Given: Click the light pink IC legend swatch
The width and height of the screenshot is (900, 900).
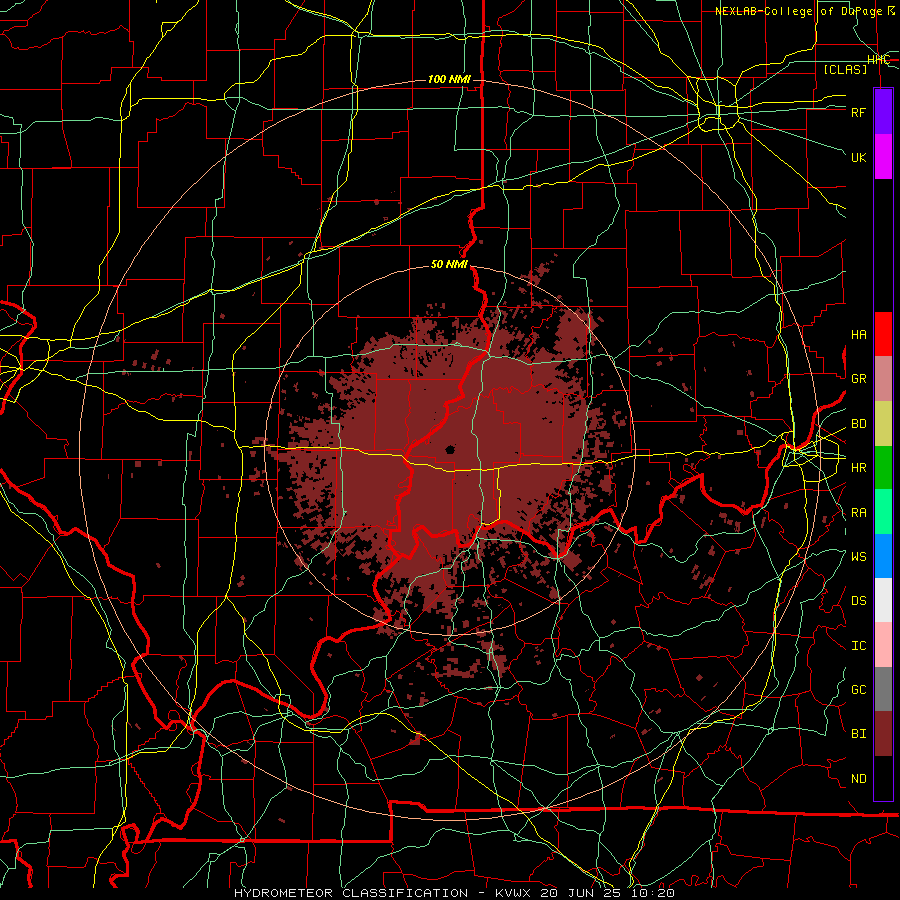Looking at the screenshot, I should click(883, 645).
